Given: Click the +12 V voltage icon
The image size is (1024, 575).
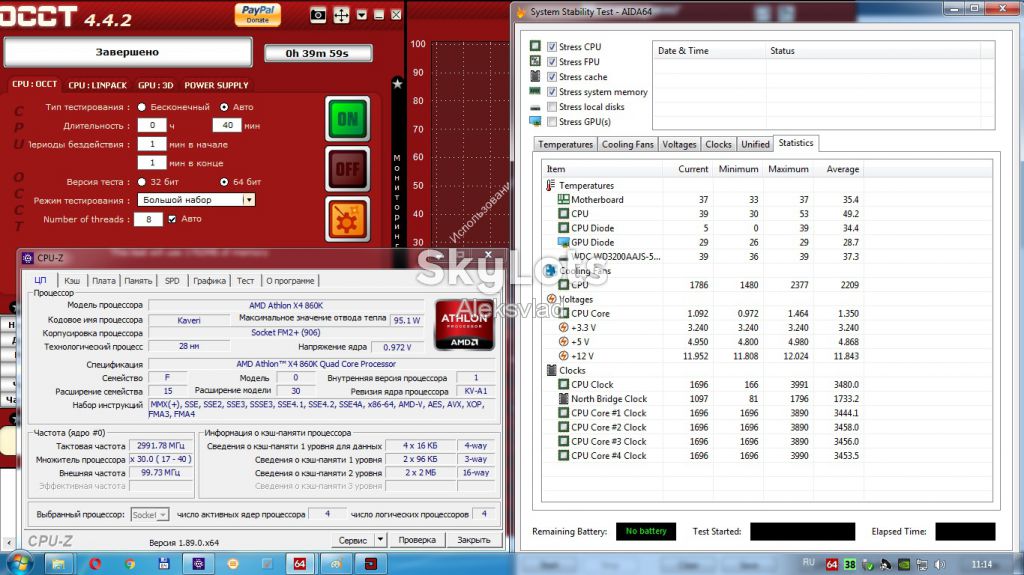Looking at the screenshot, I should (563, 356).
